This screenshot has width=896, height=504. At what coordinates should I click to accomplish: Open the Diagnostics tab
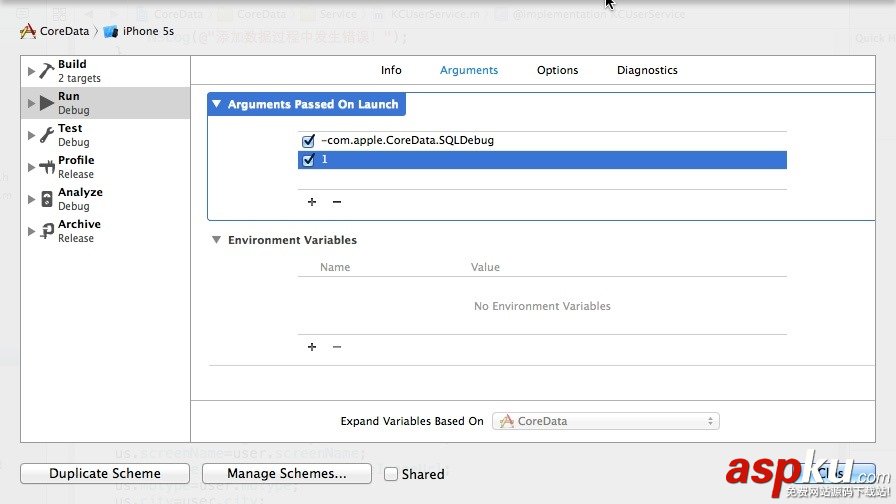[647, 70]
